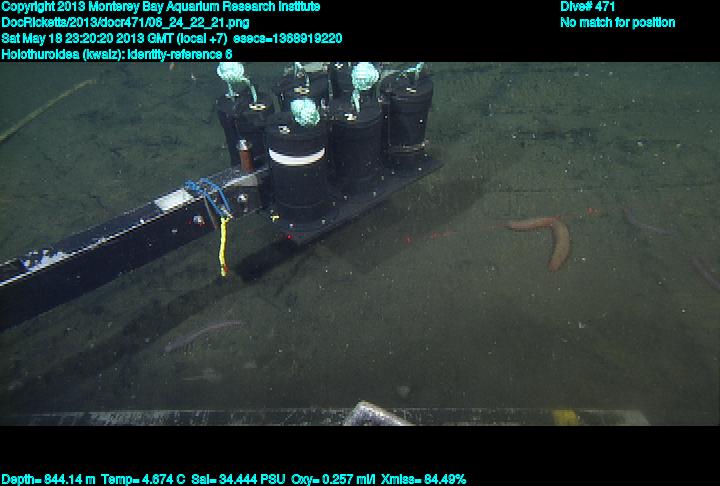
Task: Click the orange sea cucumber on the seafloor
Action: [x=552, y=238]
